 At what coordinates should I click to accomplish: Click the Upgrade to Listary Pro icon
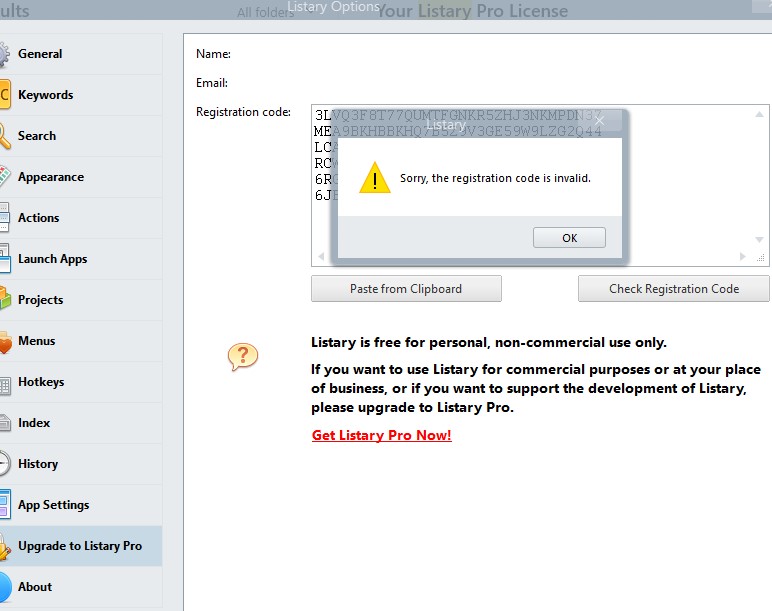click(x=5, y=546)
